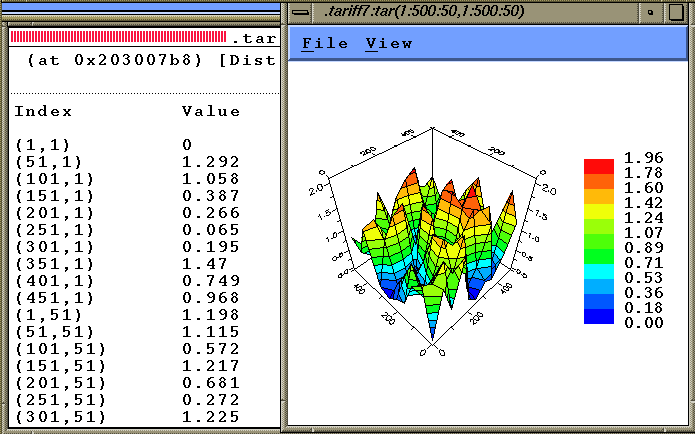Image resolution: width=695 pixels, height=434 pixels.
Task: Click the 3D surface plot
Action: coord(430,240)
